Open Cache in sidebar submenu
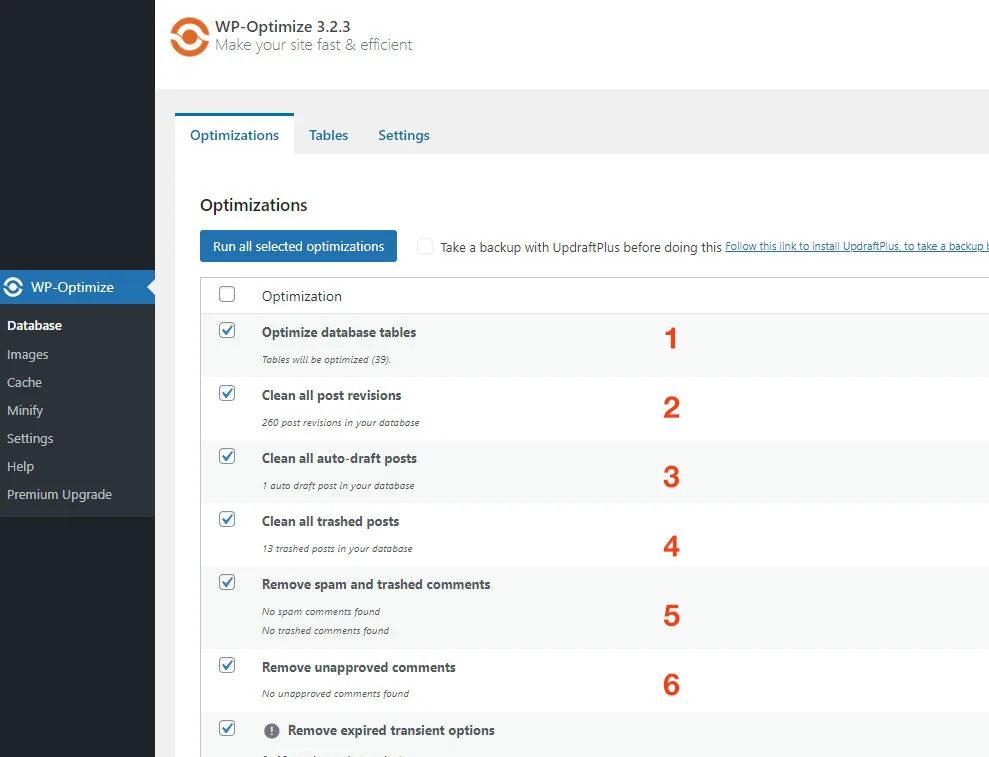The width and height of the screenshot is (989, 757). [x=24, y=382]
